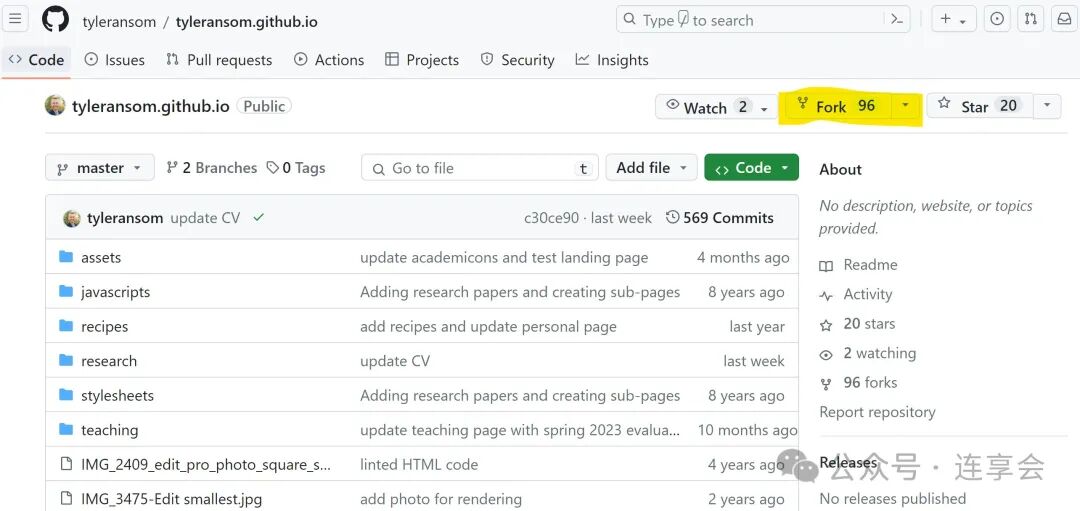This screenshot has width=1080, height=511.
Task: Fork this repository
Action: pyautogui.click(x=839, y=106)
